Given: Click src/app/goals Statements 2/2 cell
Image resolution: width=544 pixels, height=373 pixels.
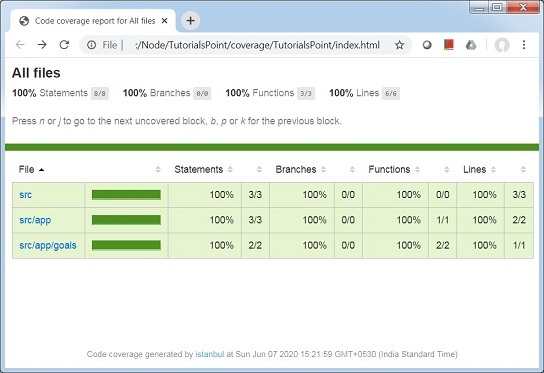Looking at the screenshot, I should pyautogui.click(x=255, y=245).
